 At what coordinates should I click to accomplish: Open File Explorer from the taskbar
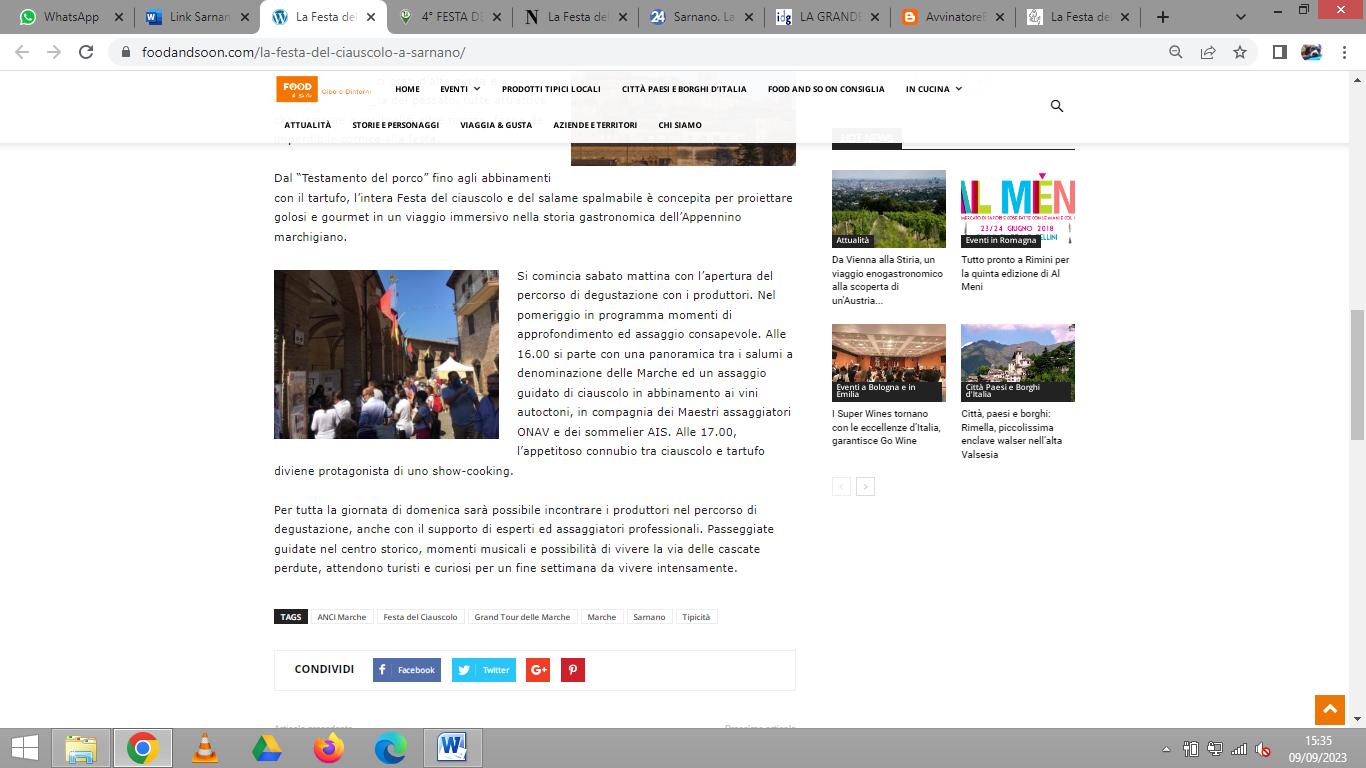pyautogui.click(x=81, y=748)
